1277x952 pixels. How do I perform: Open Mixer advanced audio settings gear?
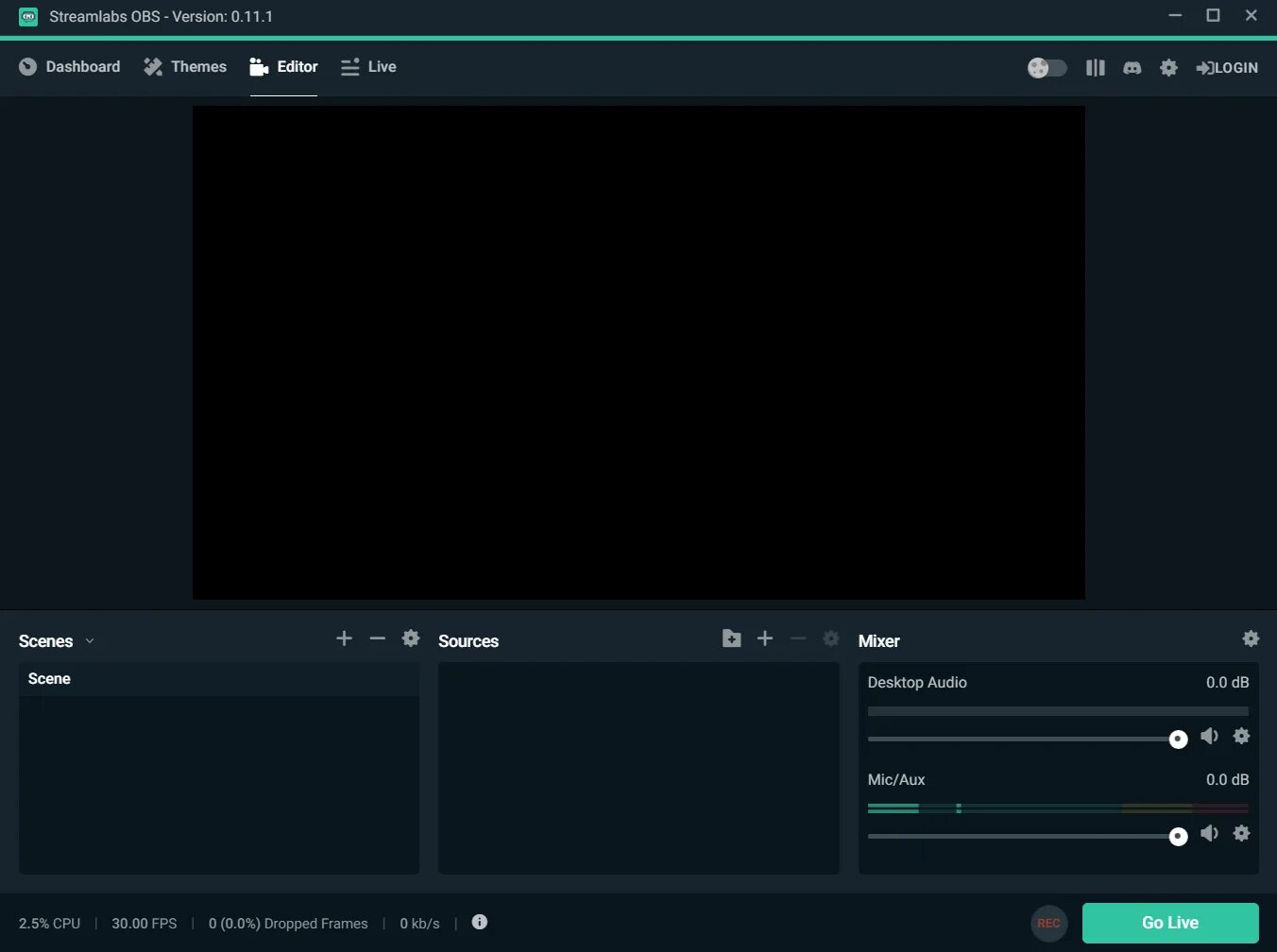coord(1251,638)
